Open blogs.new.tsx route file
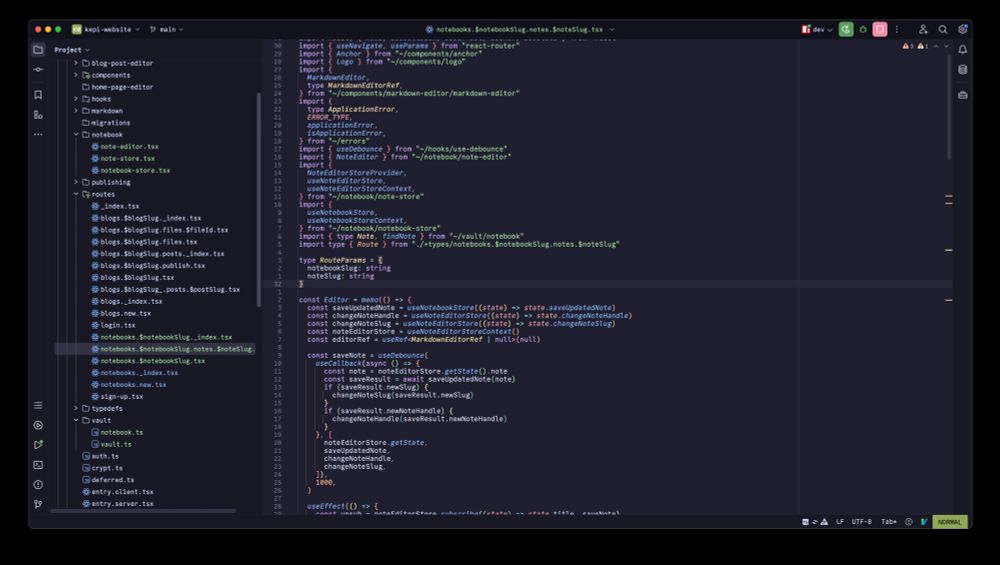The width and height of the screenshot is (1000, 565). coord(121,313)
